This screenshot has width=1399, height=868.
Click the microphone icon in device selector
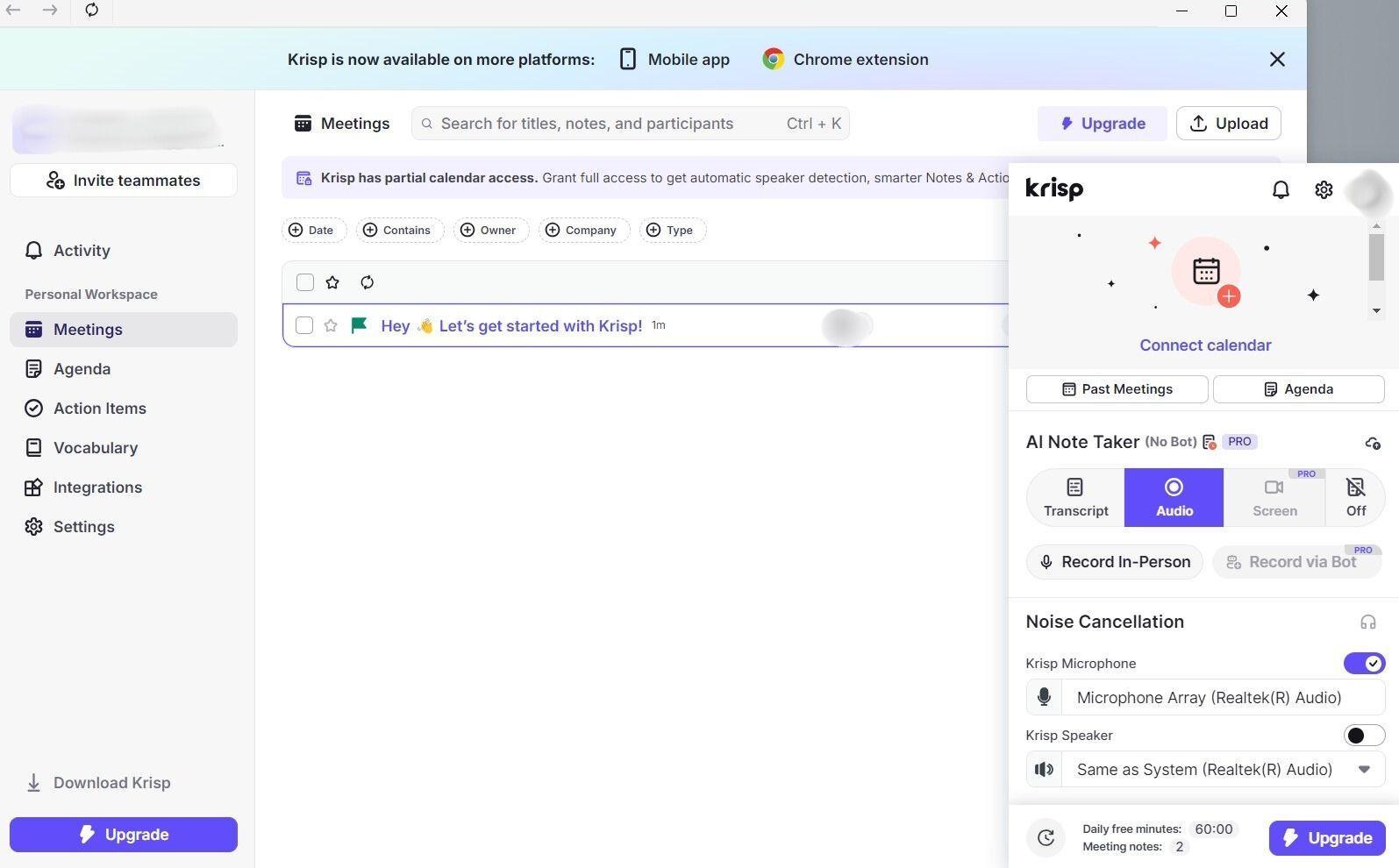click(1044, 698)
